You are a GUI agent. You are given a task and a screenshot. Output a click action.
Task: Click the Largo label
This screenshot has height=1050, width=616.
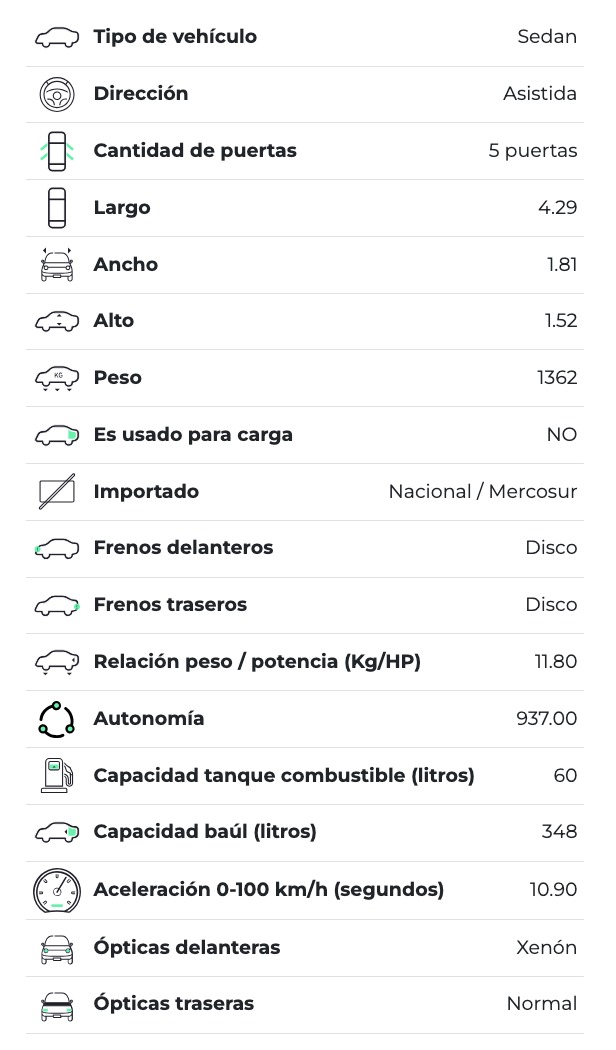[122, 208]
